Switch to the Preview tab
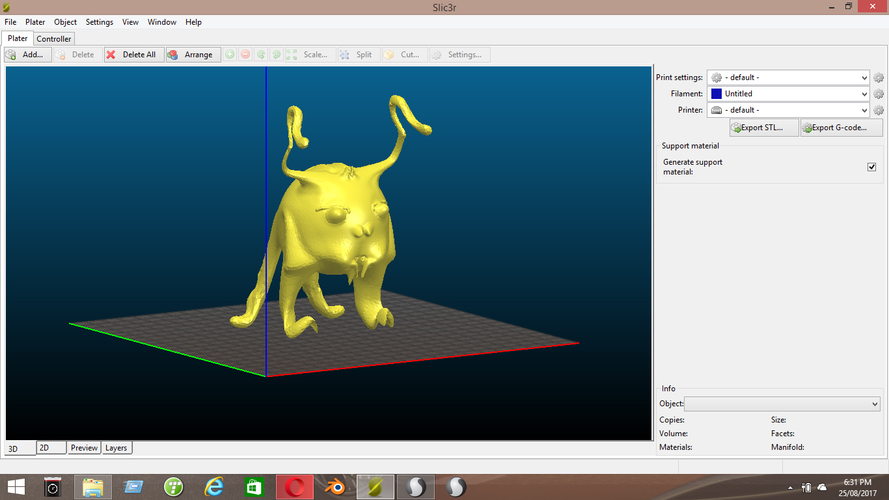889x500 pixels. [84, 448]
